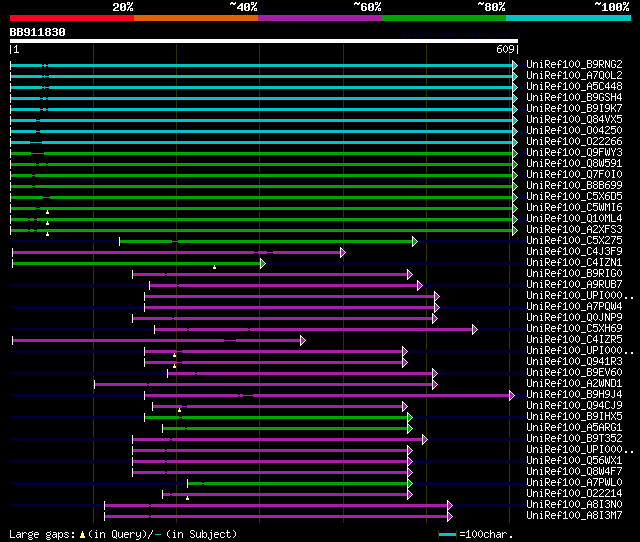The width and height of the screenshot is (640, 542).
Task: Open the UniRef100_Q94CJ9 label
Action: coord(574,406)
